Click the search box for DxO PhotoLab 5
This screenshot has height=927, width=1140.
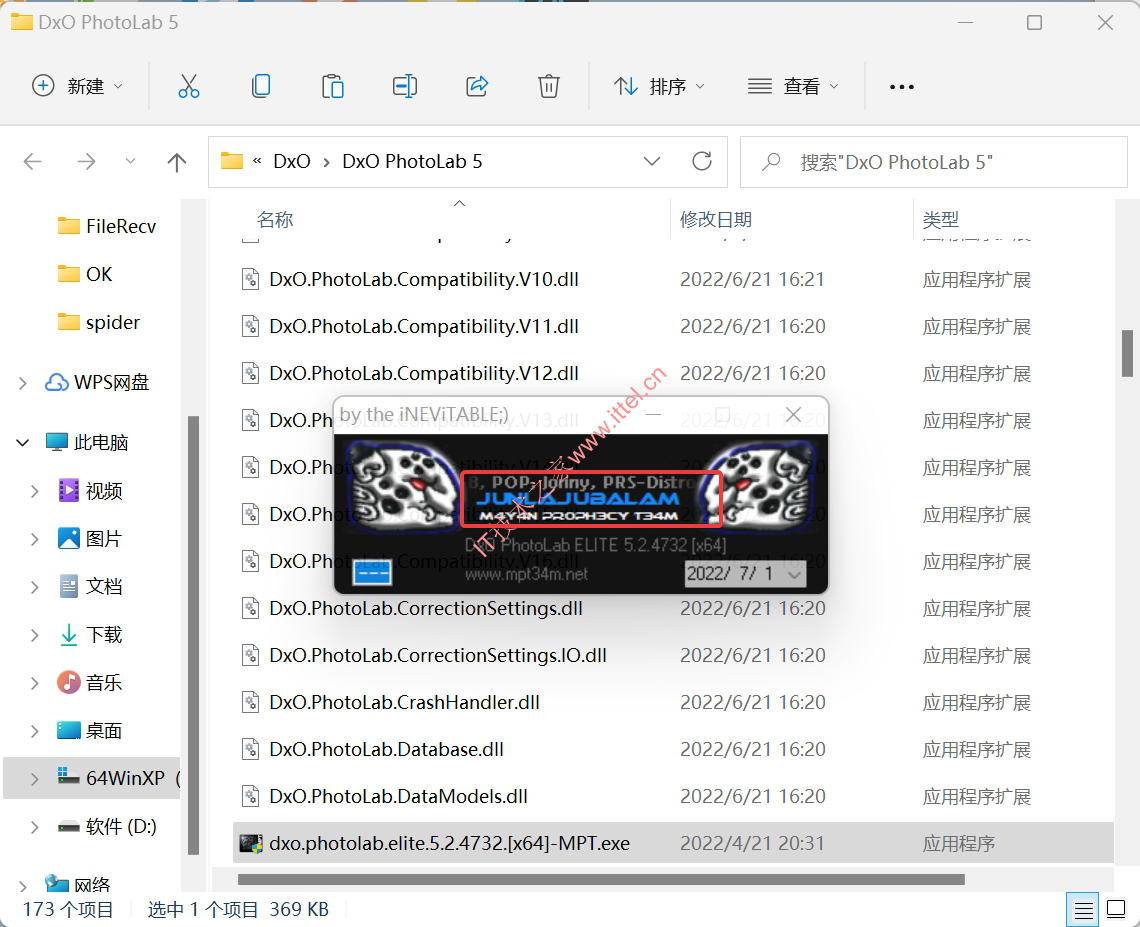tap(934, 162)
